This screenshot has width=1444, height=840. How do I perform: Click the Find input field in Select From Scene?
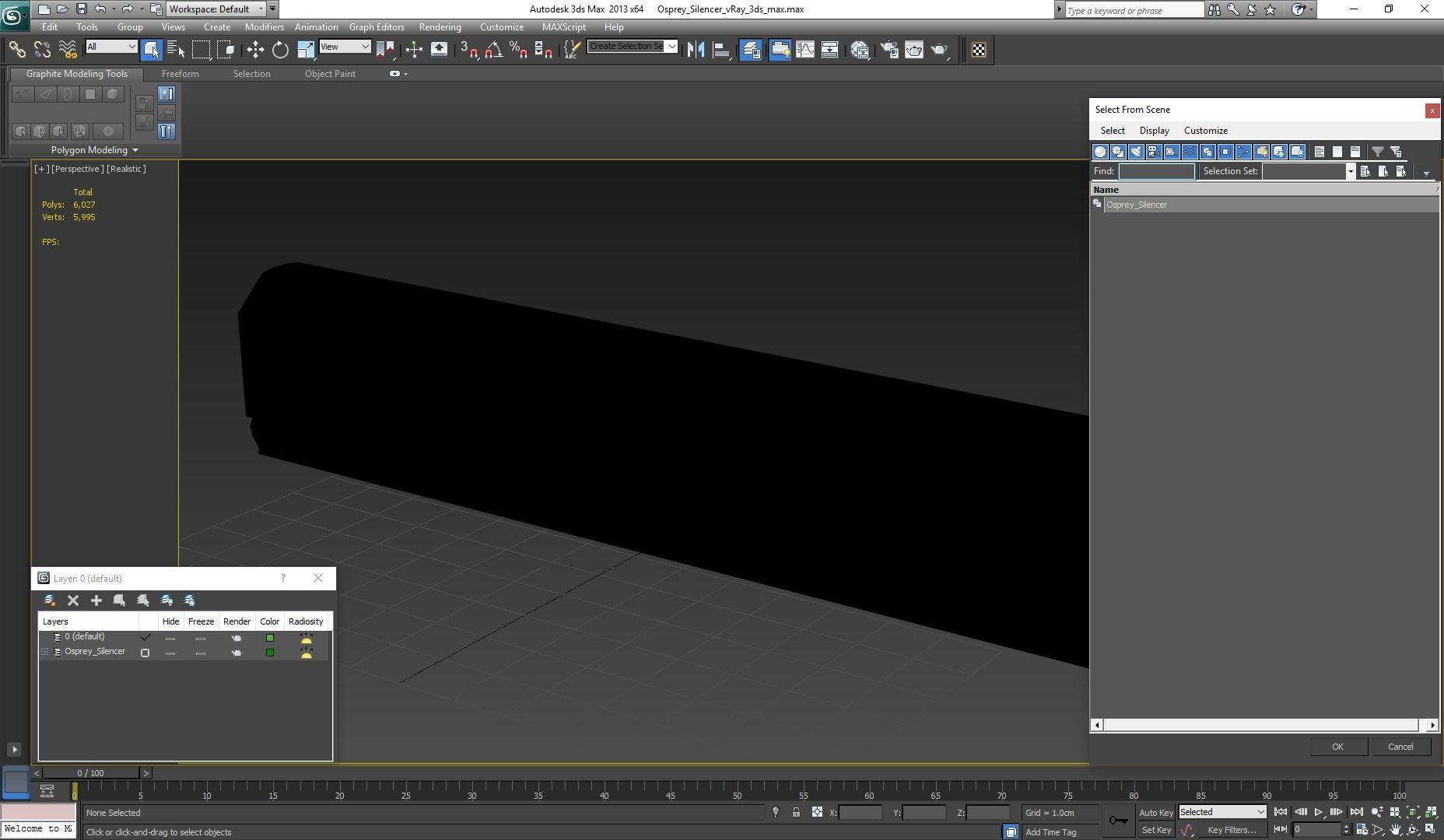pos(1156,171)
